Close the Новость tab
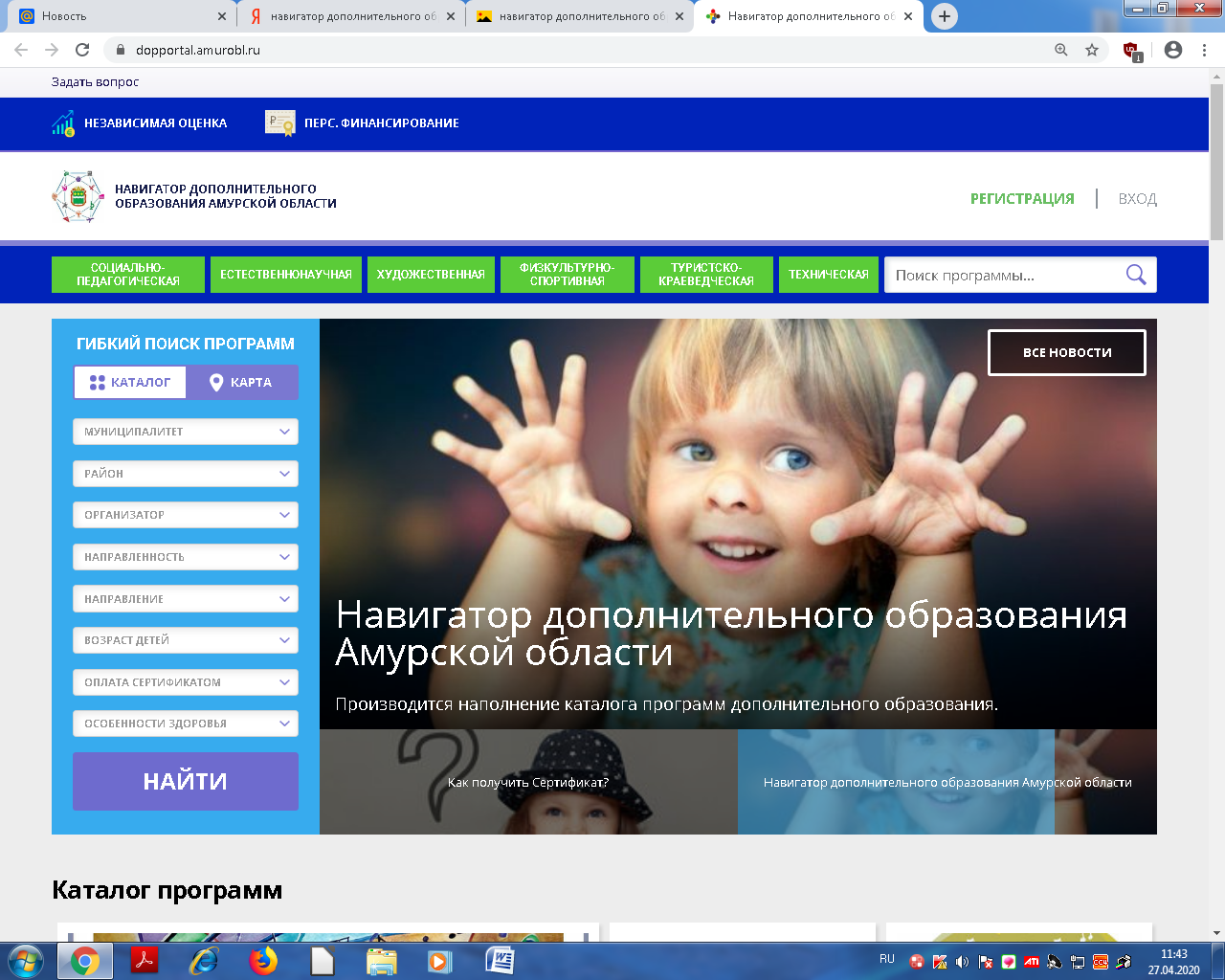 pyautogui.click(x=222, y=16)
